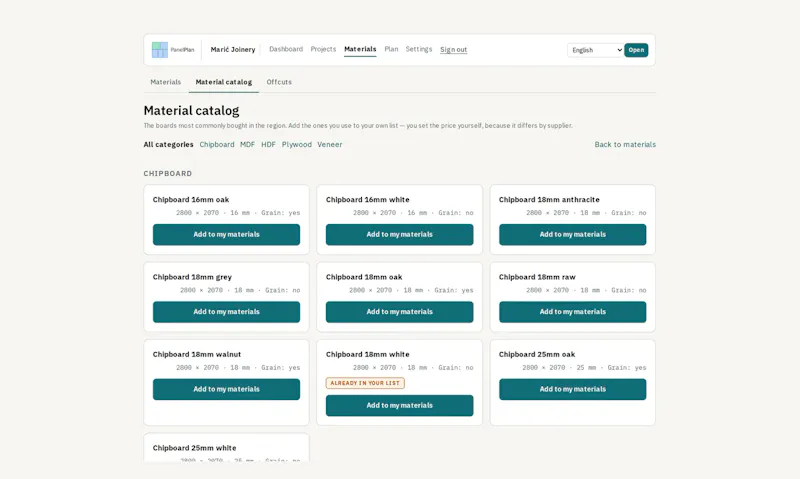The height and width of the screenshot is (479, 800).
Task: Switch to the Offcuts tab
Action: coord(279,82)
